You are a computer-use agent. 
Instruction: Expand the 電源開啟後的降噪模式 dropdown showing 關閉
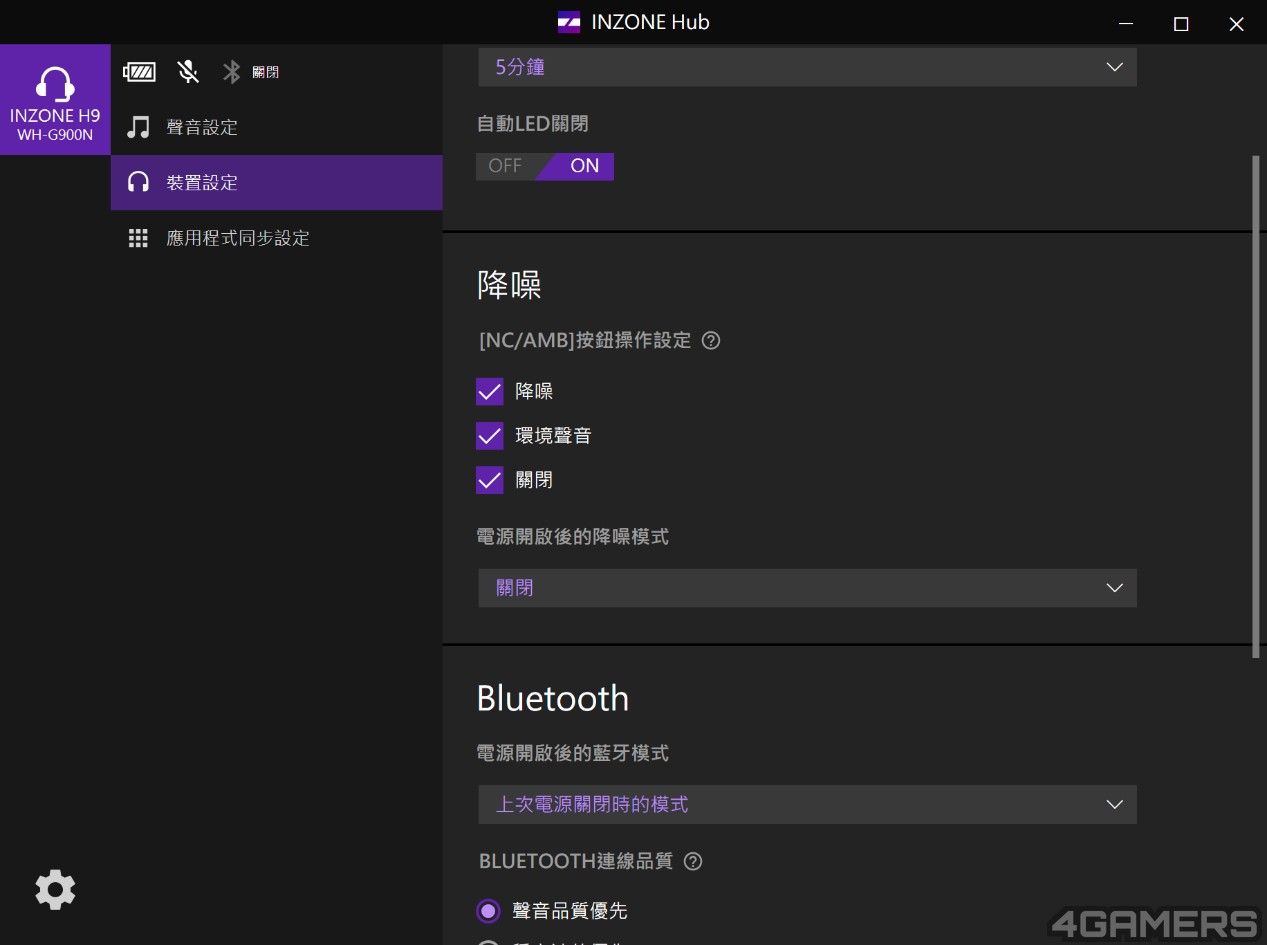[807, 588]
